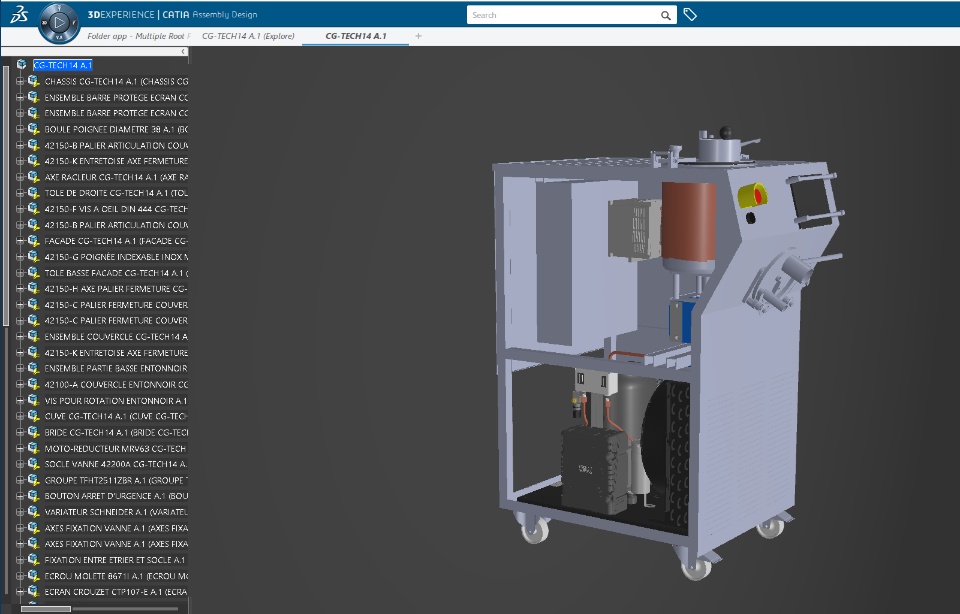Select the ECROU MOLETE 8671I A.1 row
This screenshot has width=960, height=614.
coord(116,576)
